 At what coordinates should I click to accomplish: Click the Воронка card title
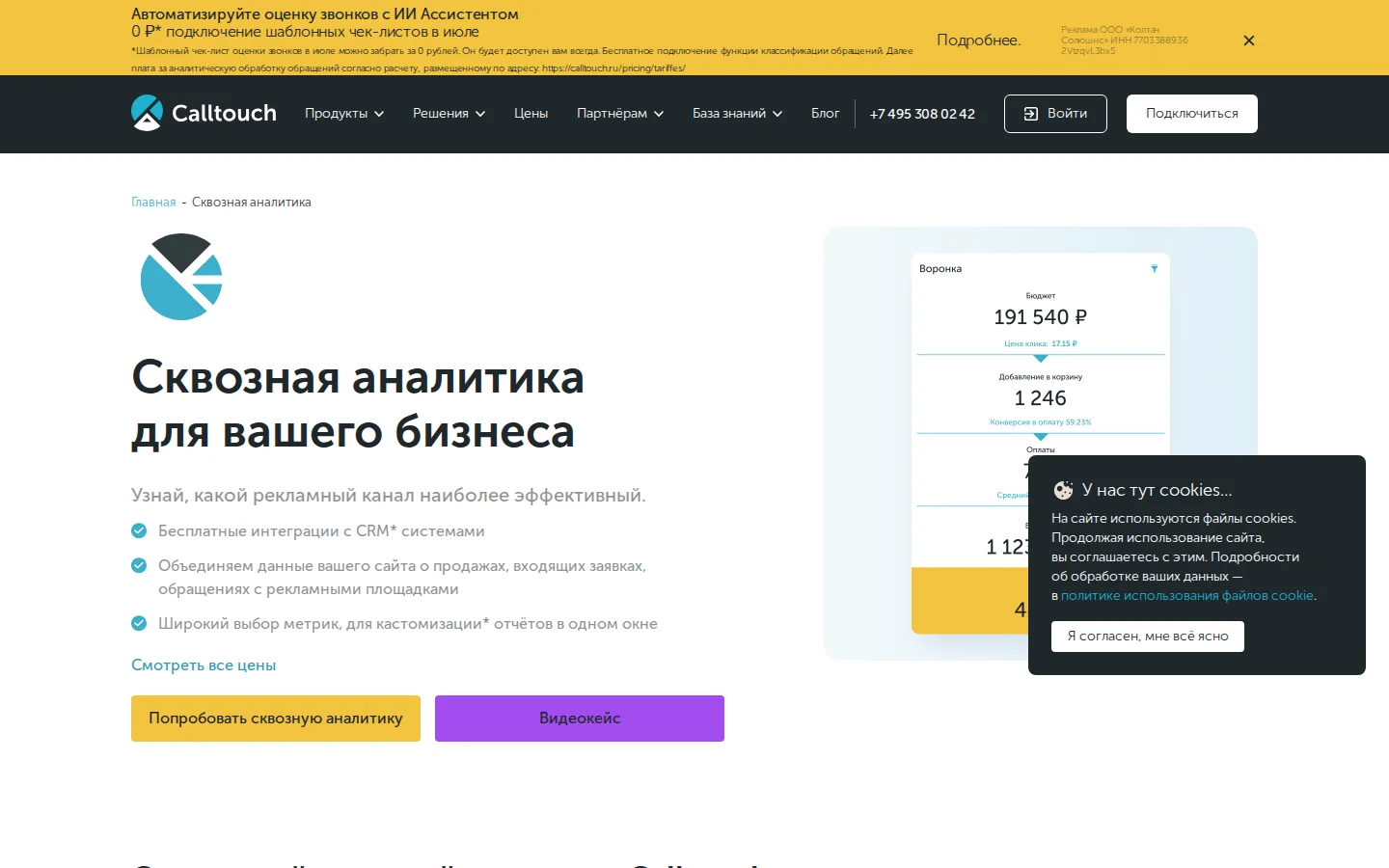coord(940,269)
